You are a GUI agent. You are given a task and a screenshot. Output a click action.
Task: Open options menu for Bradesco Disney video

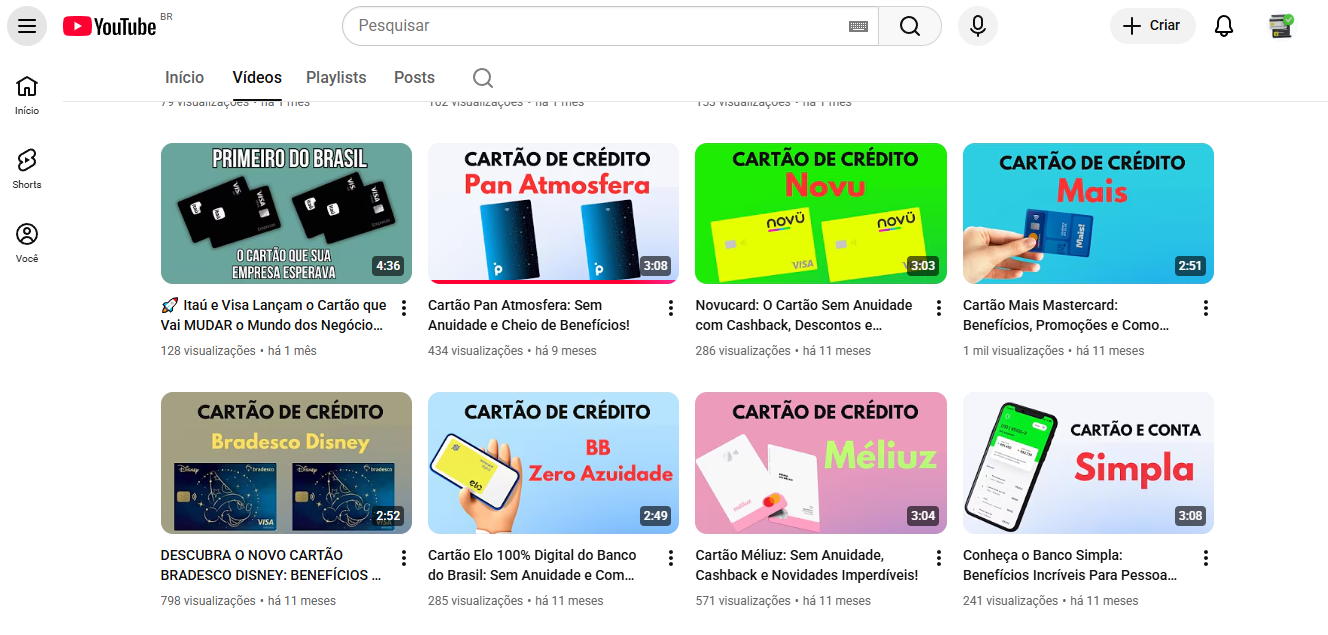click(404, 558)
